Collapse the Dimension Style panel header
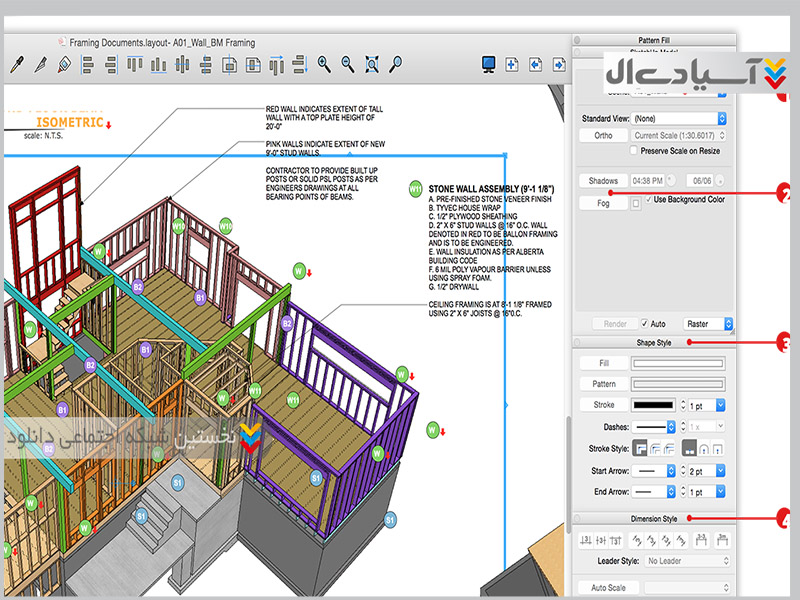 coord(655,519)
